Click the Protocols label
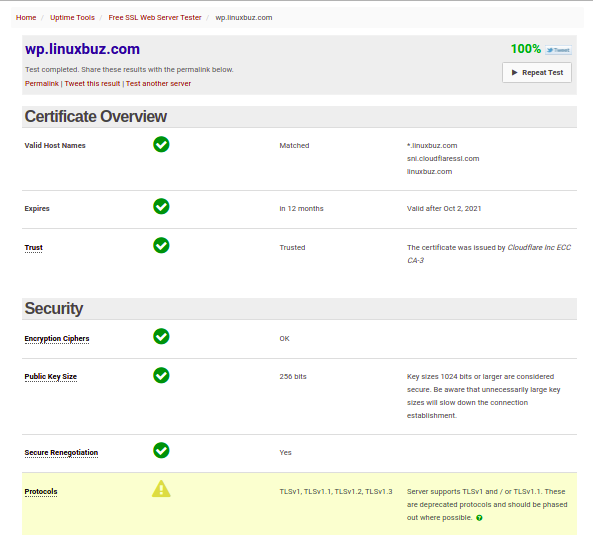 pyautogui.click(x=41, y=492)
